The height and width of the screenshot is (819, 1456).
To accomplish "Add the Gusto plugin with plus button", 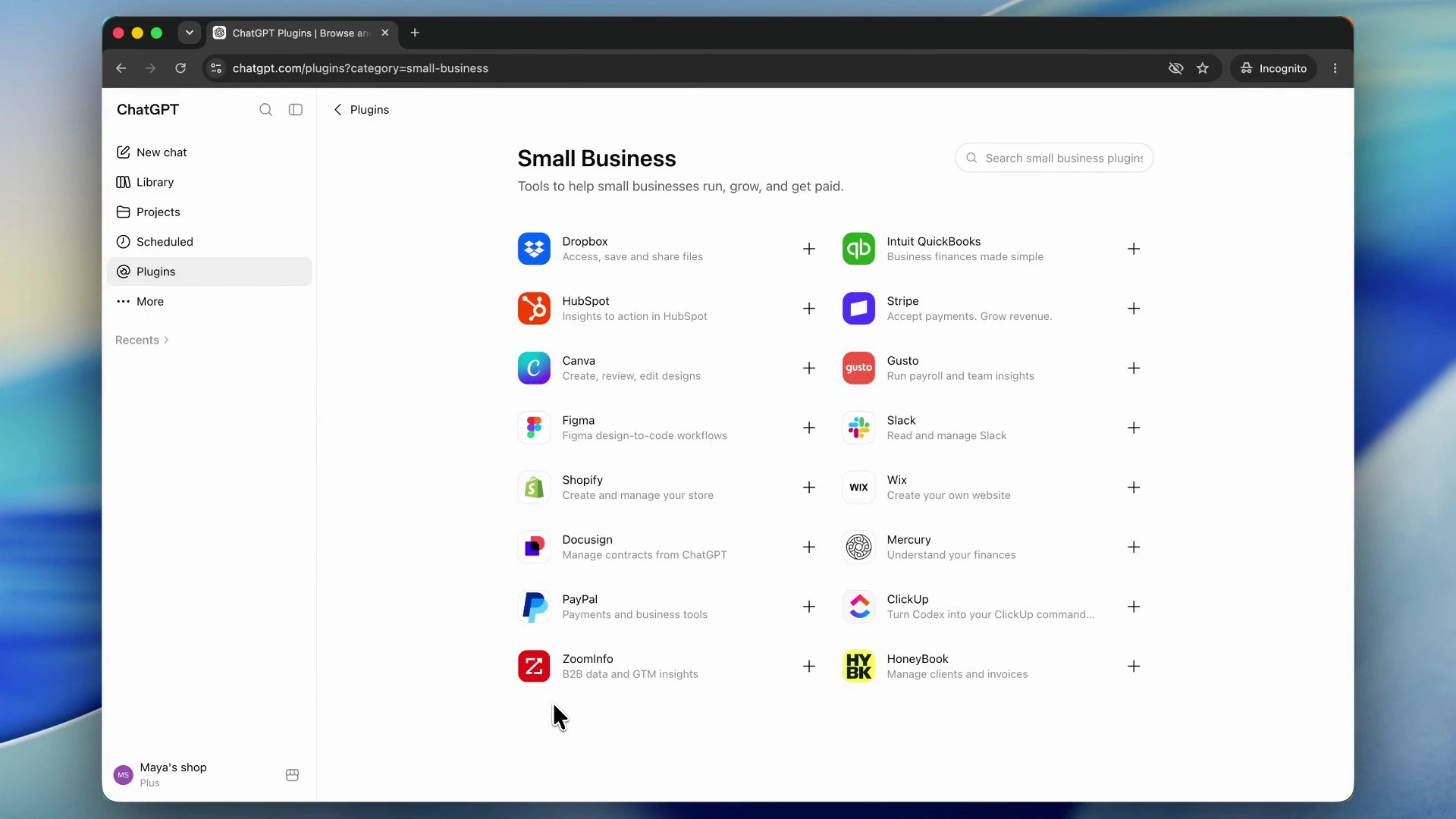I will click(1134, 368).
